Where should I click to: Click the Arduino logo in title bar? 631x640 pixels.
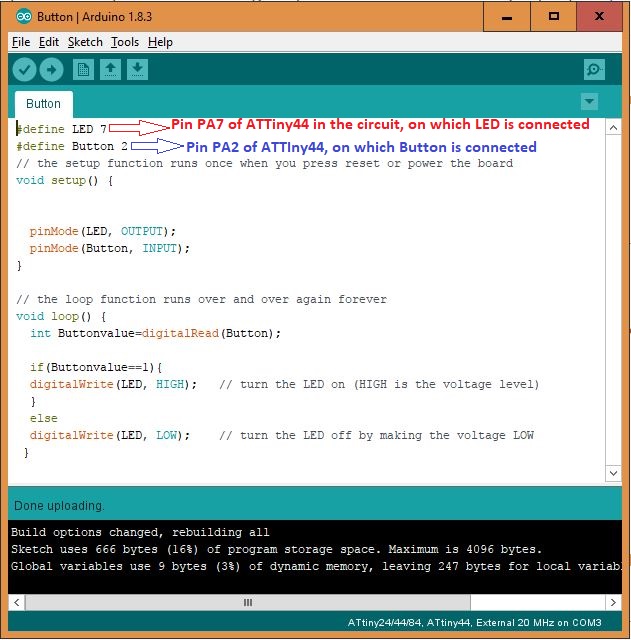coord(24,16)
